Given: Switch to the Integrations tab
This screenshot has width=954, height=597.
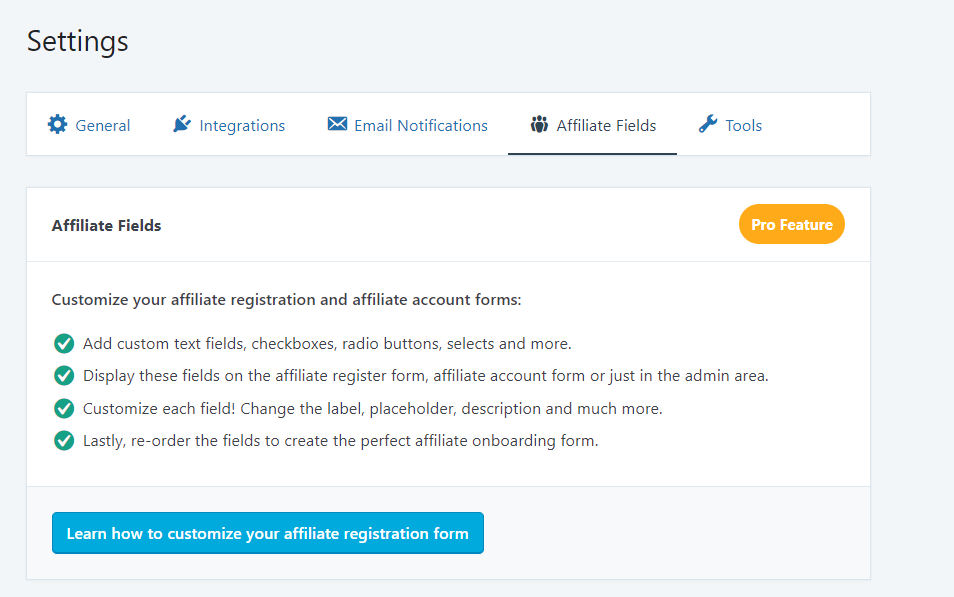Looking at the screenshot, I should (228, 125).
